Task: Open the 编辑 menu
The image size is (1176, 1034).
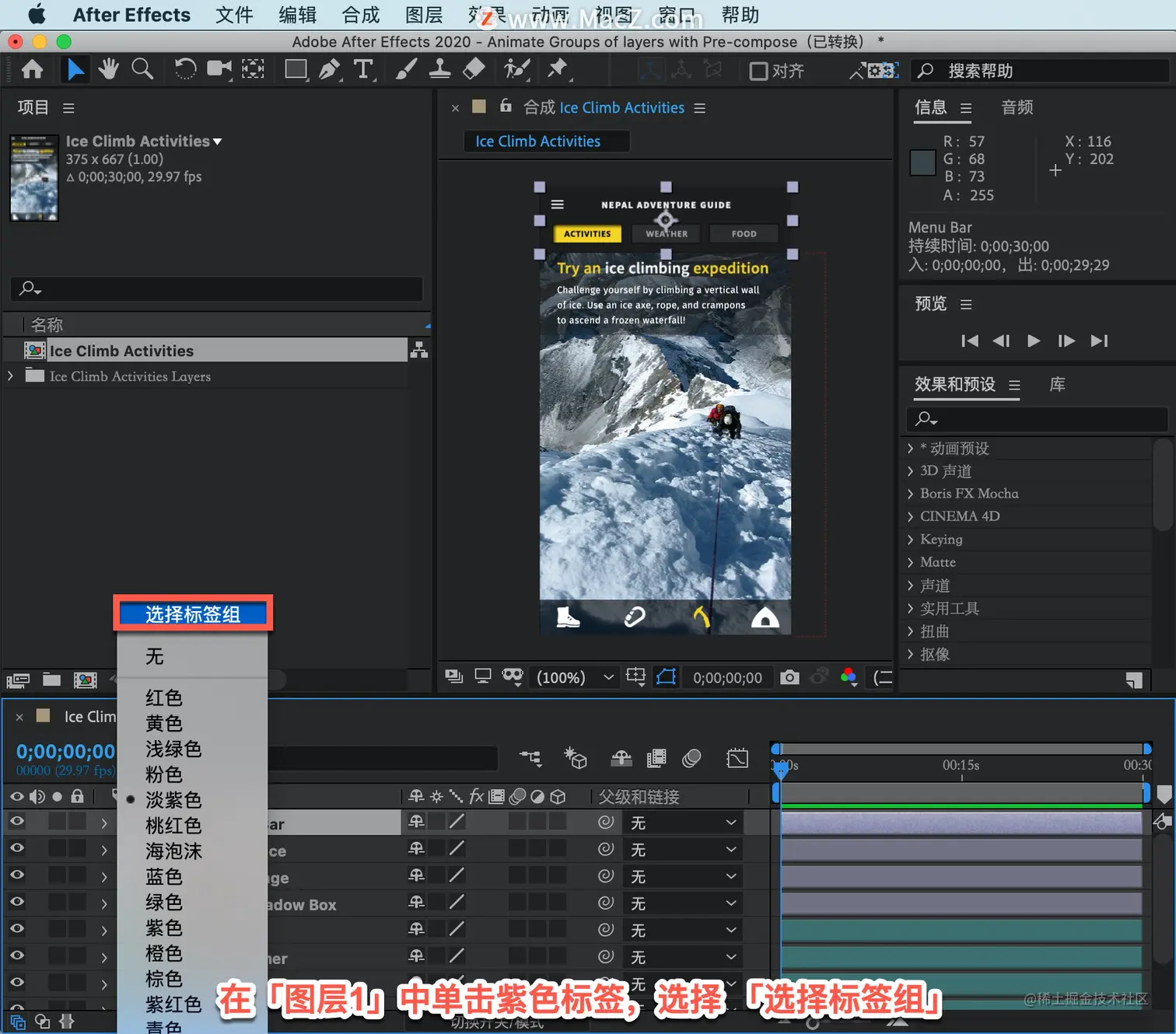Action: coord(298,15)
